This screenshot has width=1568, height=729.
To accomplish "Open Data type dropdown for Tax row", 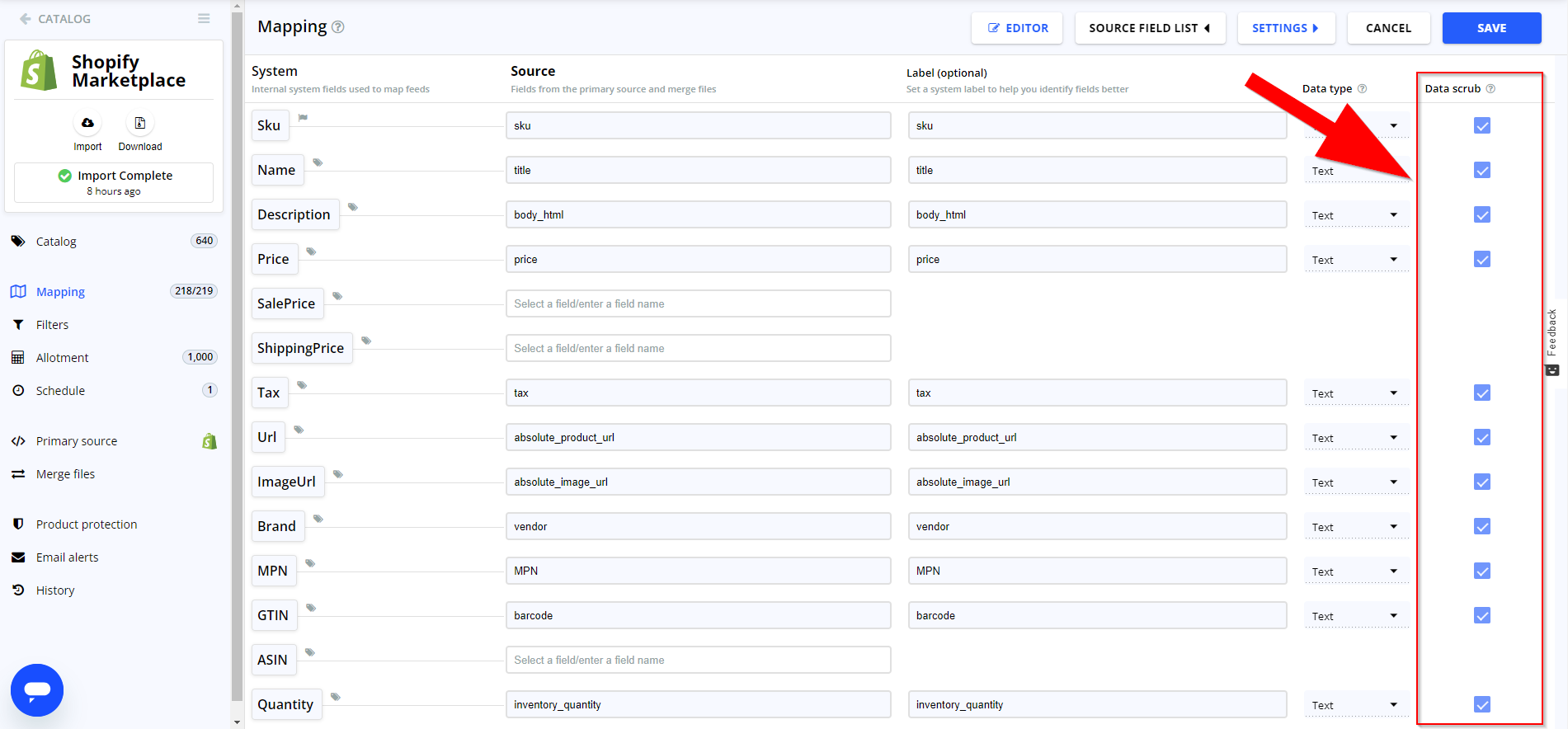I will coord(1356,393).
